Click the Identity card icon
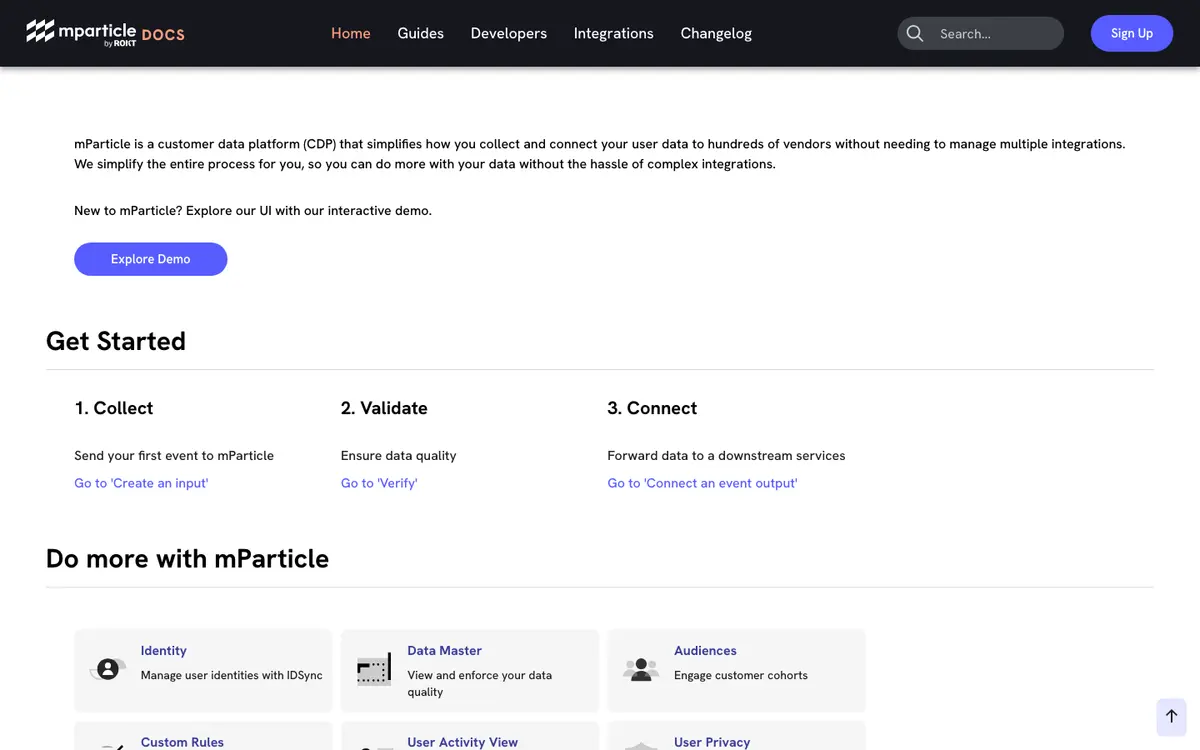Image resolution: width=1200 pixels, height=750 pixels. 108,669
